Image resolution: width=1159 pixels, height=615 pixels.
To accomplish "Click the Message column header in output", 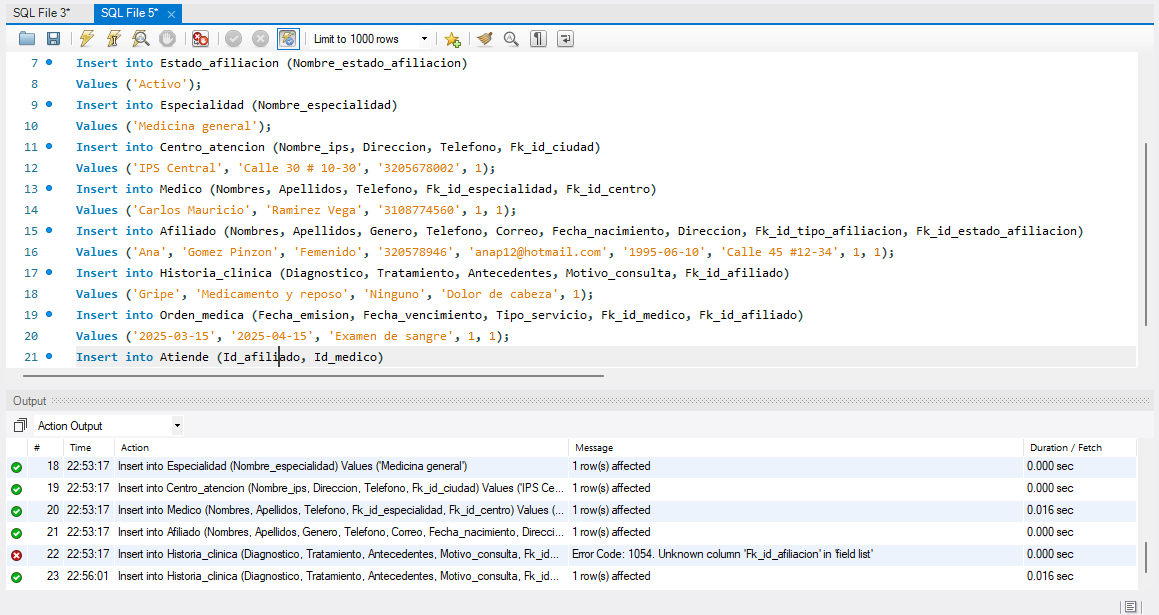I will tap(593, 448).
